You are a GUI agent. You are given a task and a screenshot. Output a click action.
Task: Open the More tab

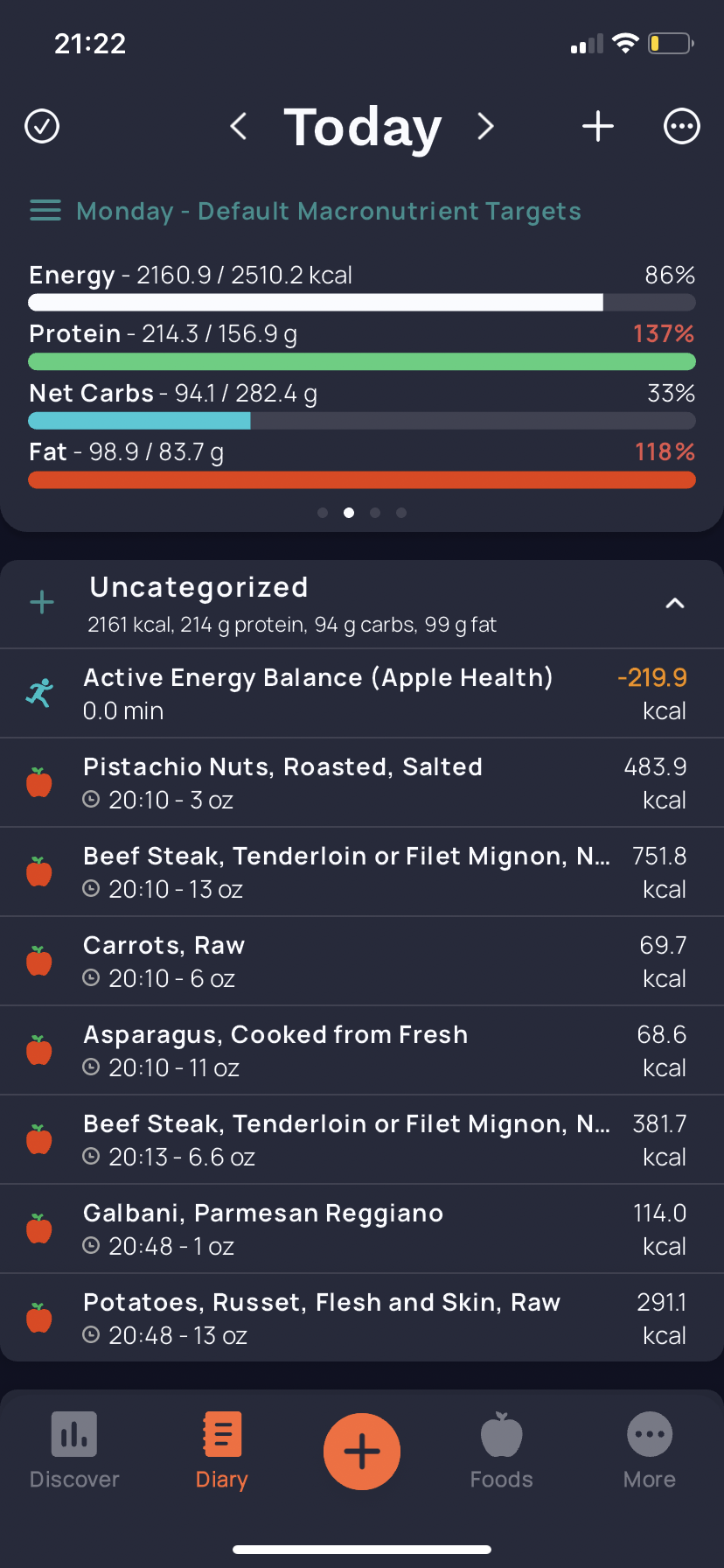(650, 1451)
